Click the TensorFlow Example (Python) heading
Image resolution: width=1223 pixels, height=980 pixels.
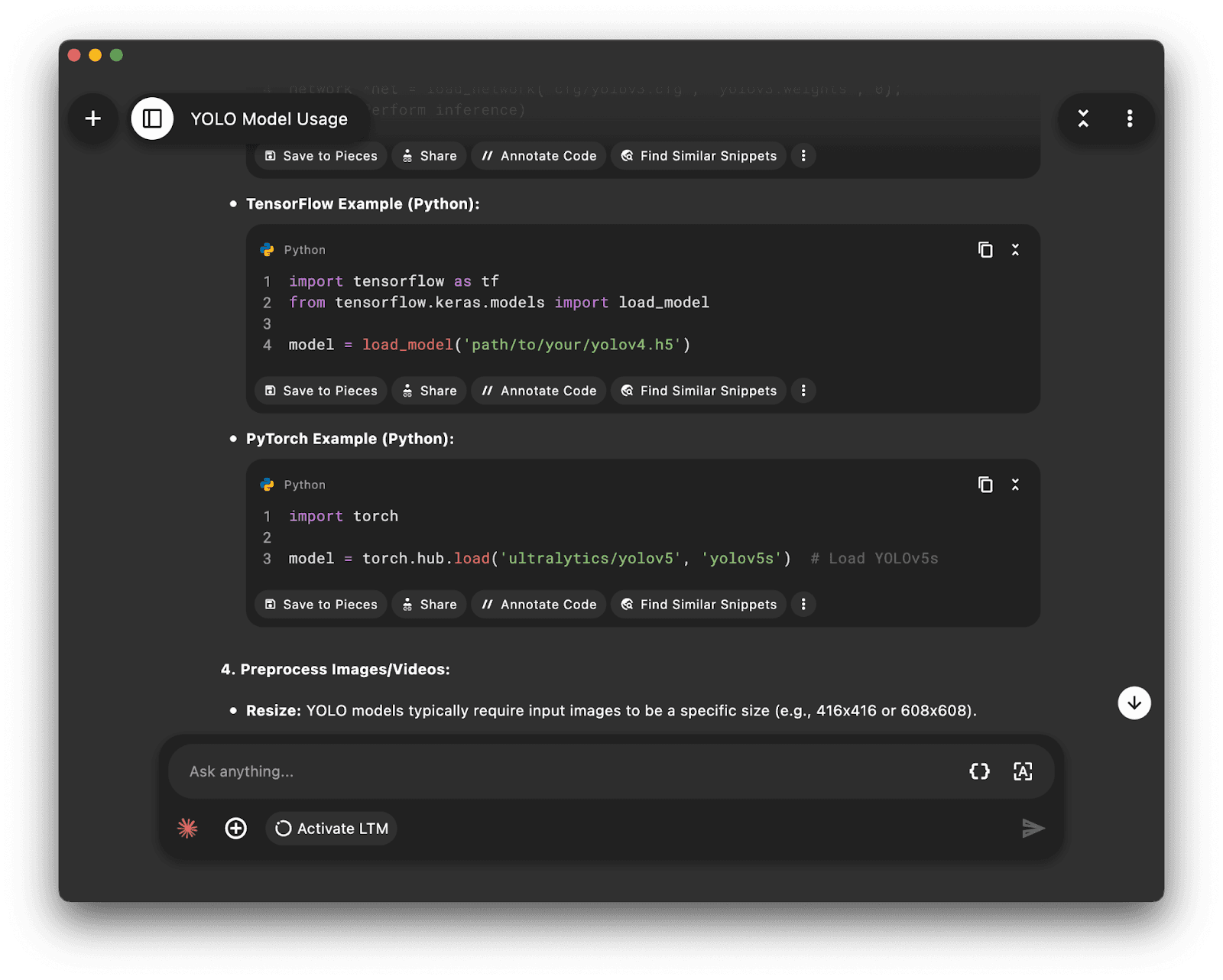pos(363,204)
